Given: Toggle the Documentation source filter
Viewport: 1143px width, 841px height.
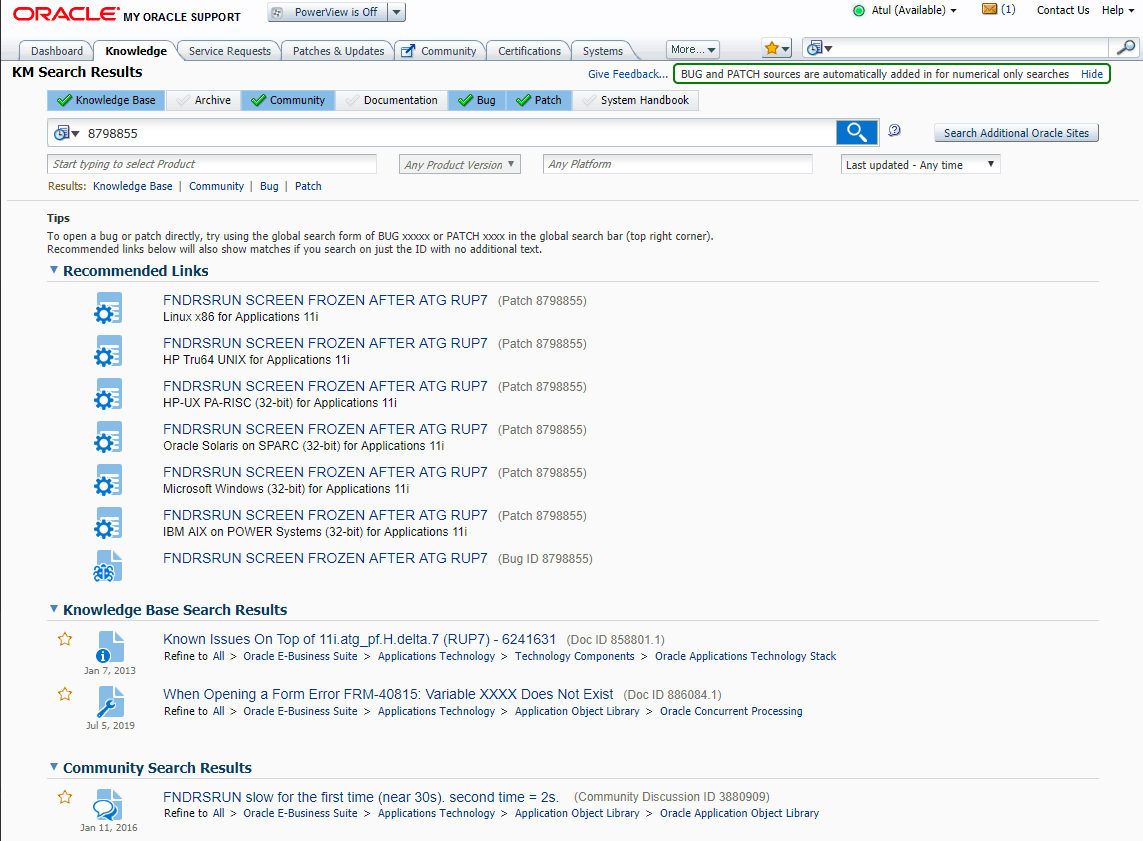Looking at the screenshot, I should coord(391,100).
